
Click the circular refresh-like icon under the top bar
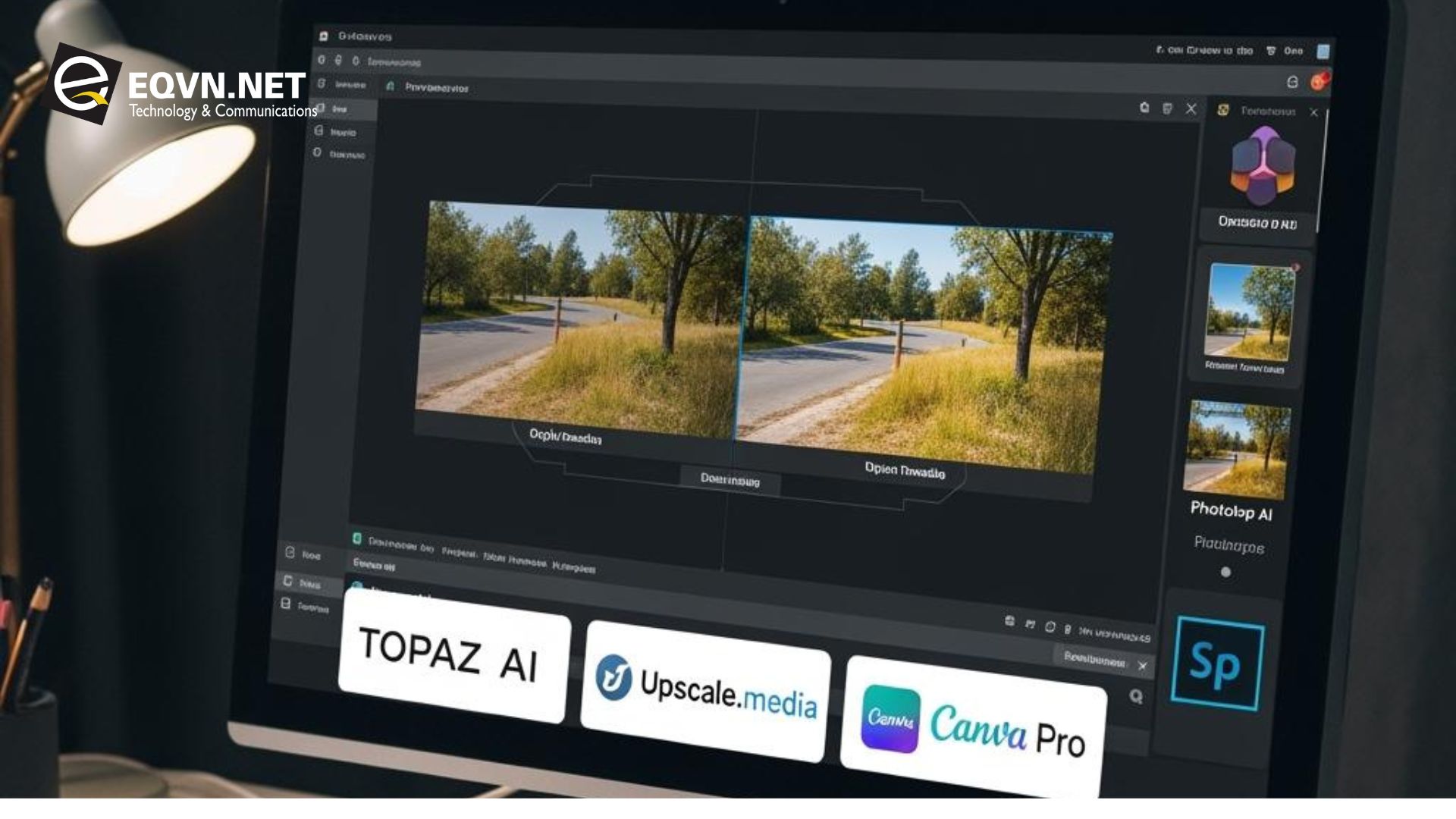(x=1292, y=82)
